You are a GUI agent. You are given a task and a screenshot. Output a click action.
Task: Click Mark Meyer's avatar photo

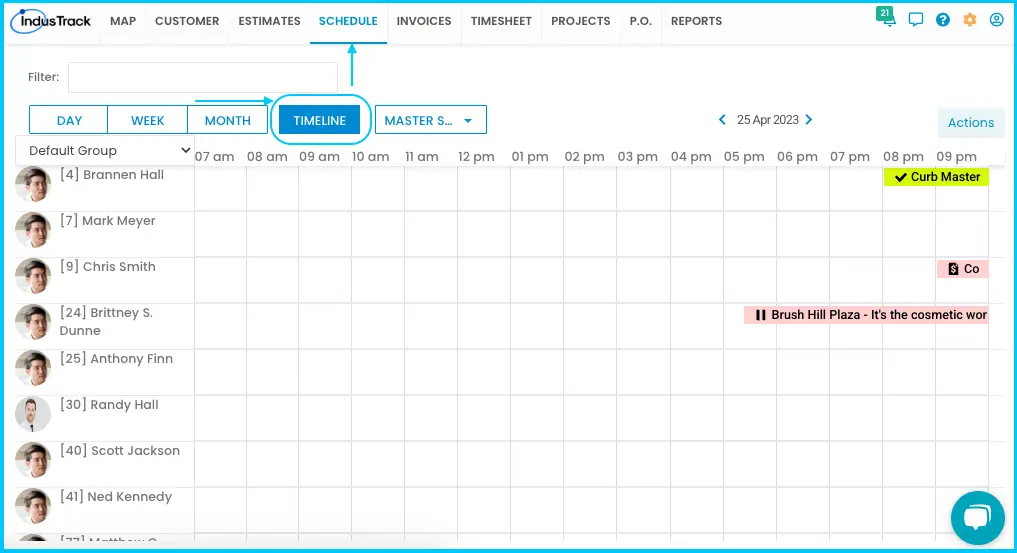[x=33, y=230]
